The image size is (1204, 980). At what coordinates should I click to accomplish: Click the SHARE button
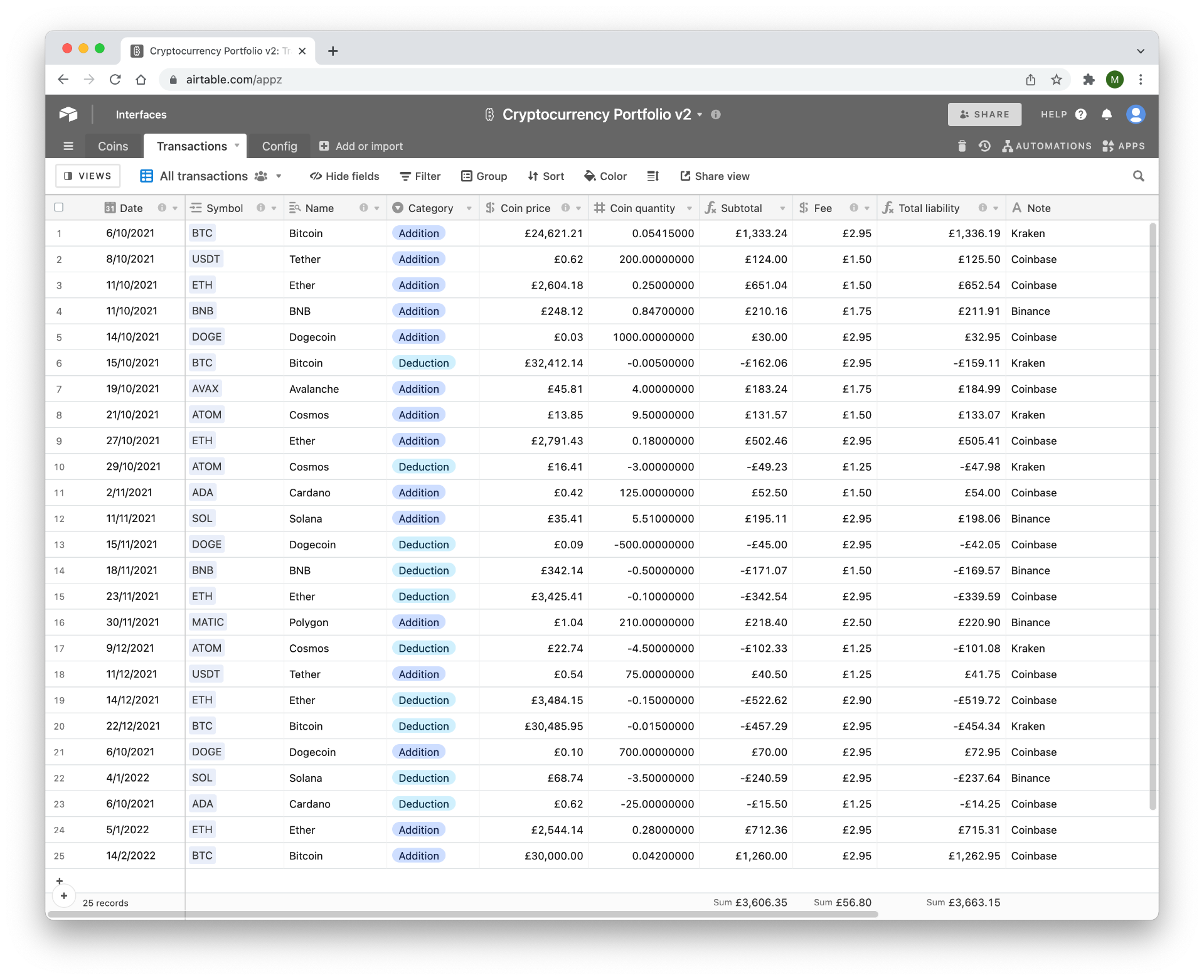click(984, 114)
